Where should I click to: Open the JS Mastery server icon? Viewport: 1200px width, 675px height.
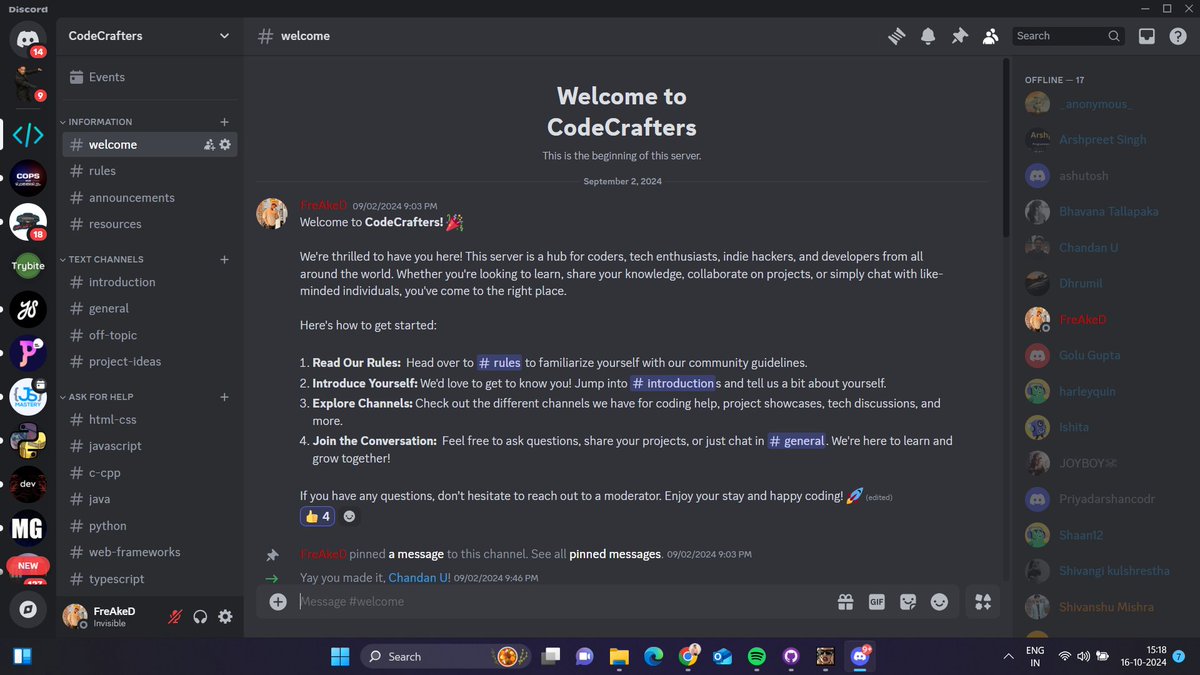[x=28, y=397]
